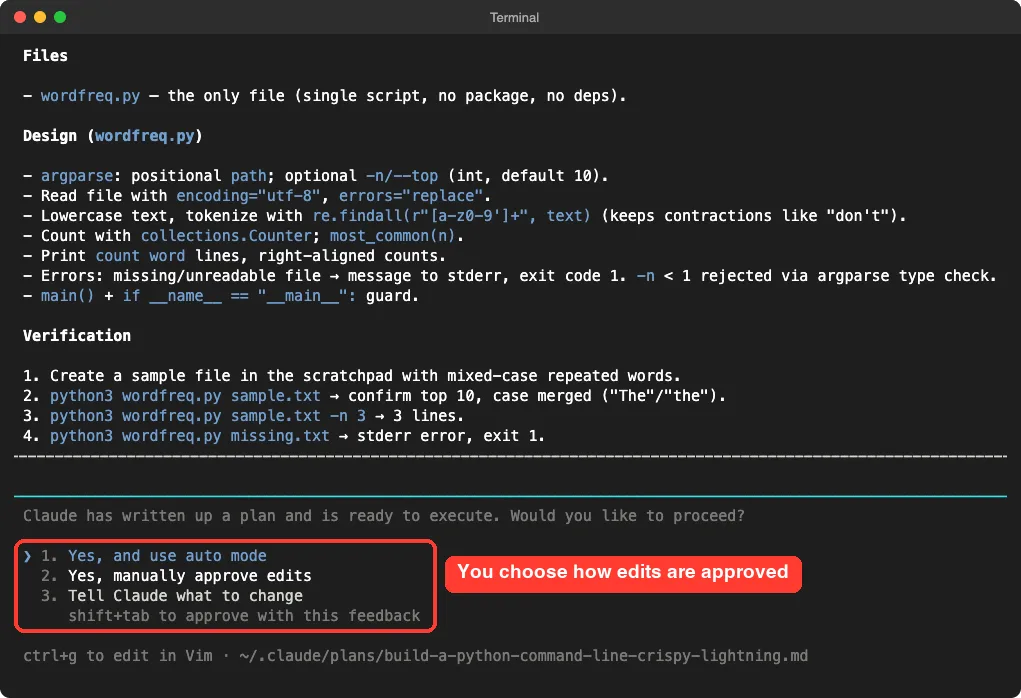1021x698 pixels.
Task: Click the 're.findall' regex code text
Action: point(451,216)
